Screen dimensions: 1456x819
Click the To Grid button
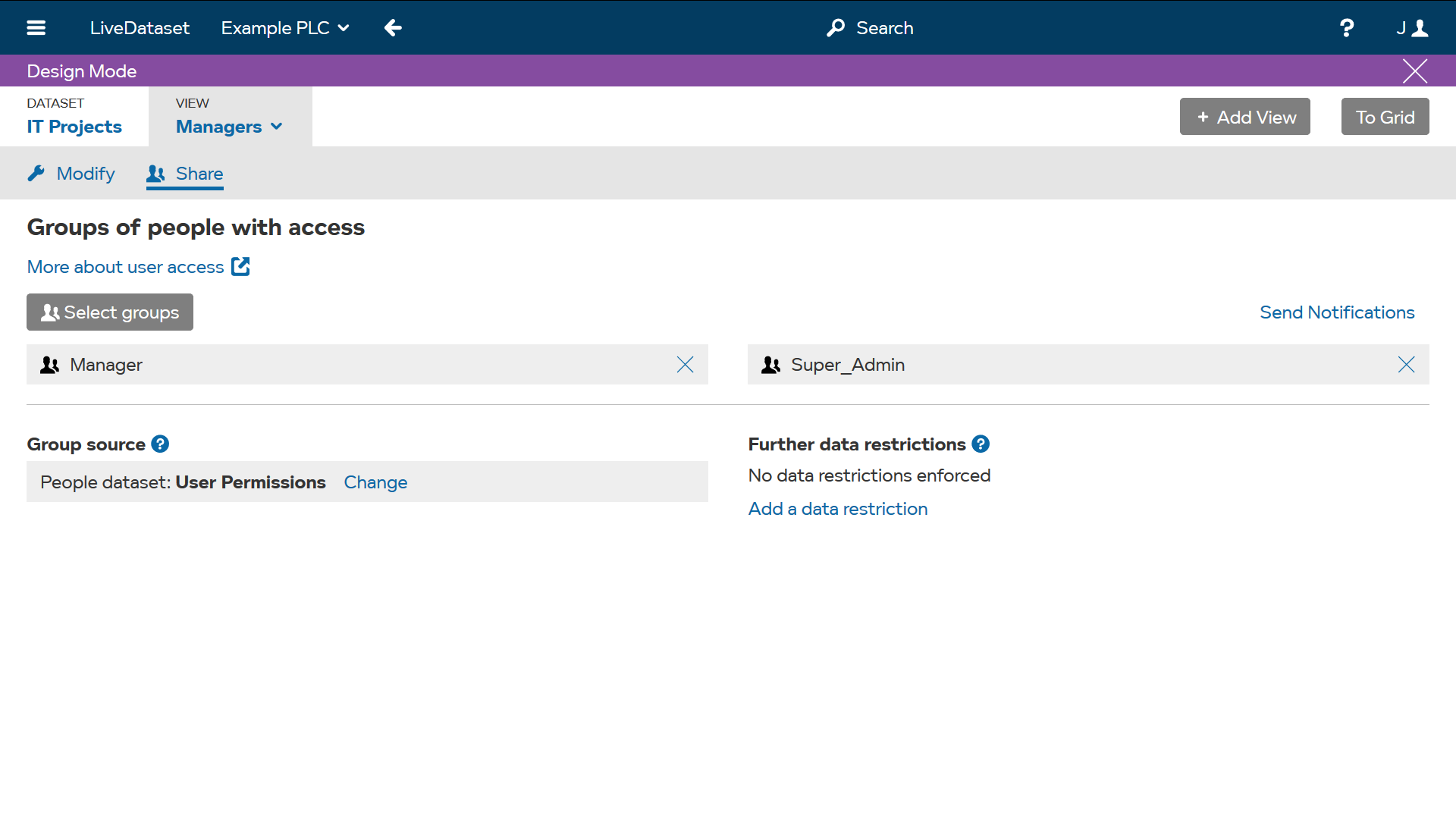pos(1385,117)
